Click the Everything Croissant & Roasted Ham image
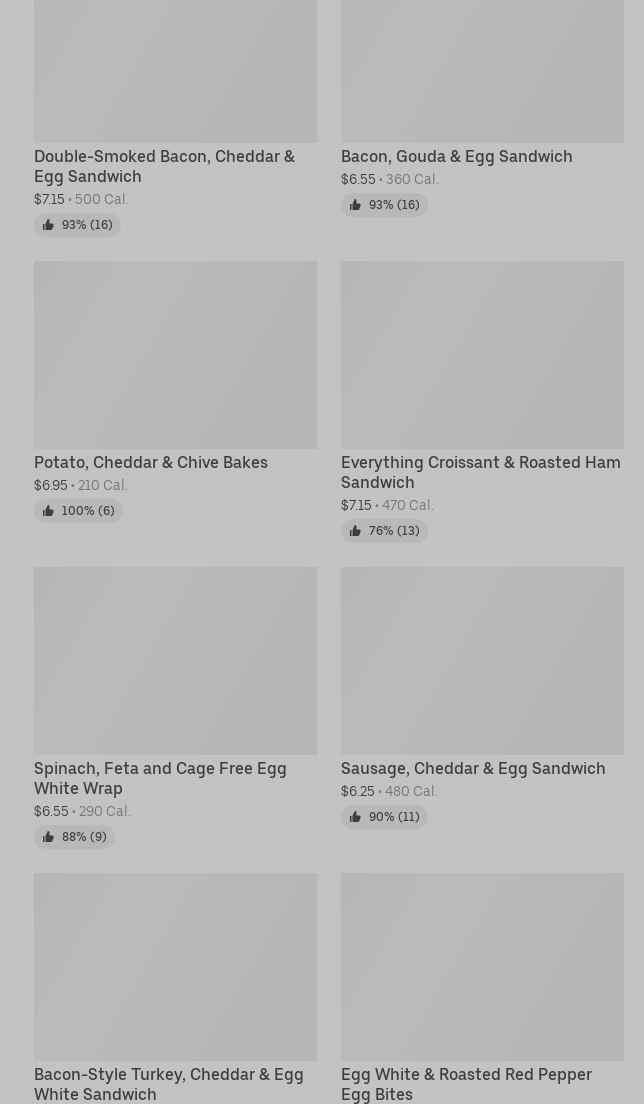Screen dimensions: 644x1104 482,355
